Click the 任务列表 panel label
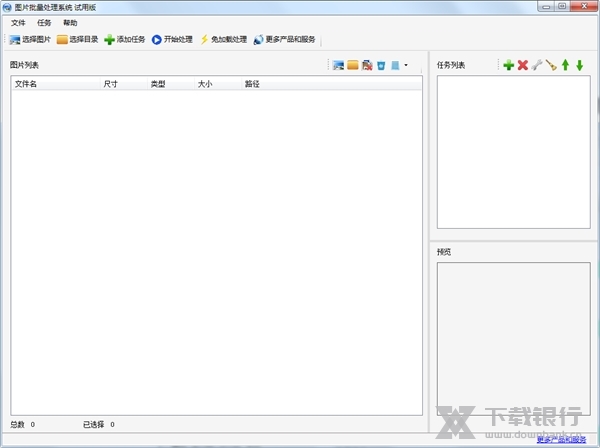Image resolution: width=600 pixels, height=448 pixels. coord(451,65)
